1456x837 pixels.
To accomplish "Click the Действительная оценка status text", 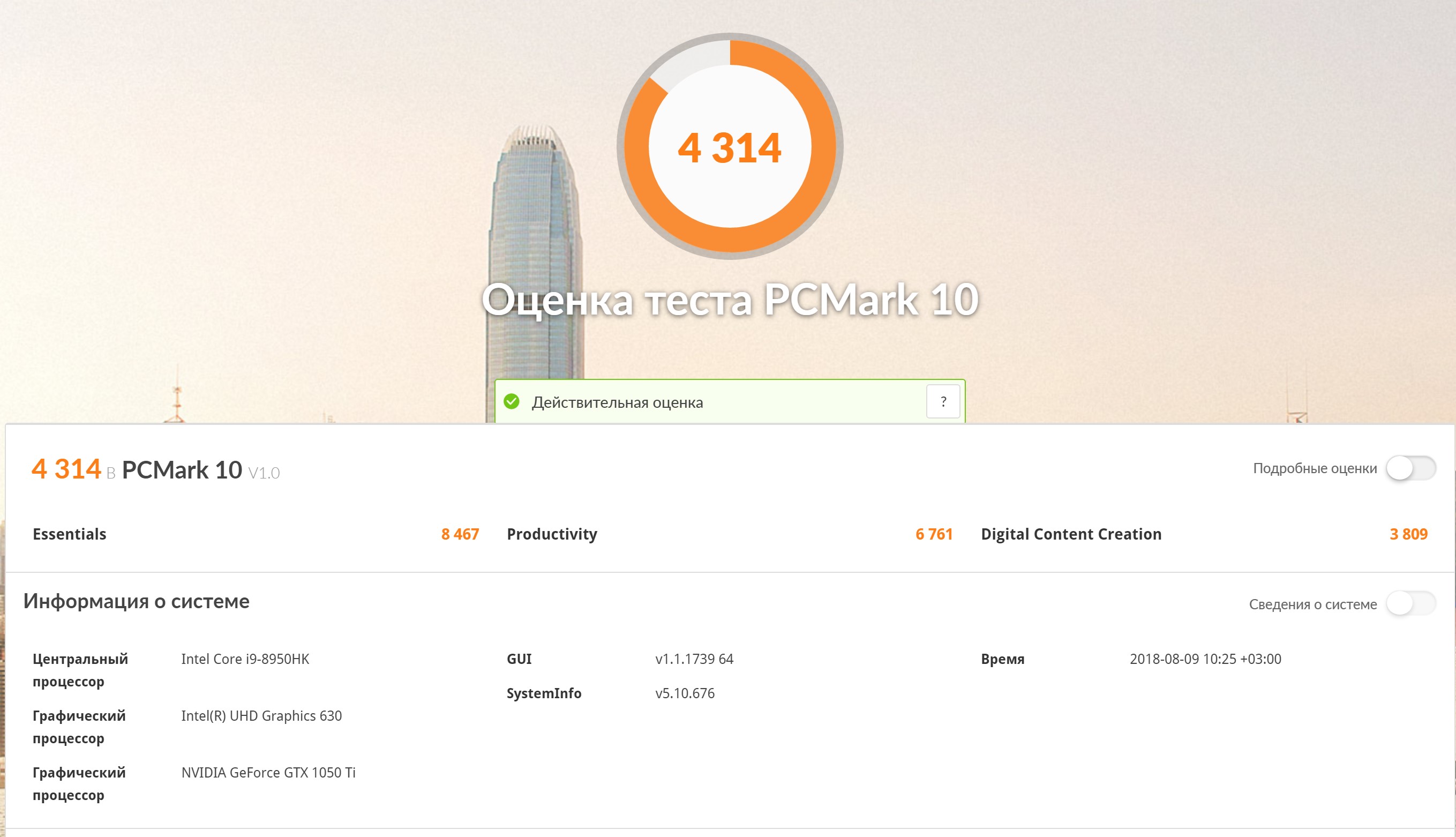I will click(617, 402).
